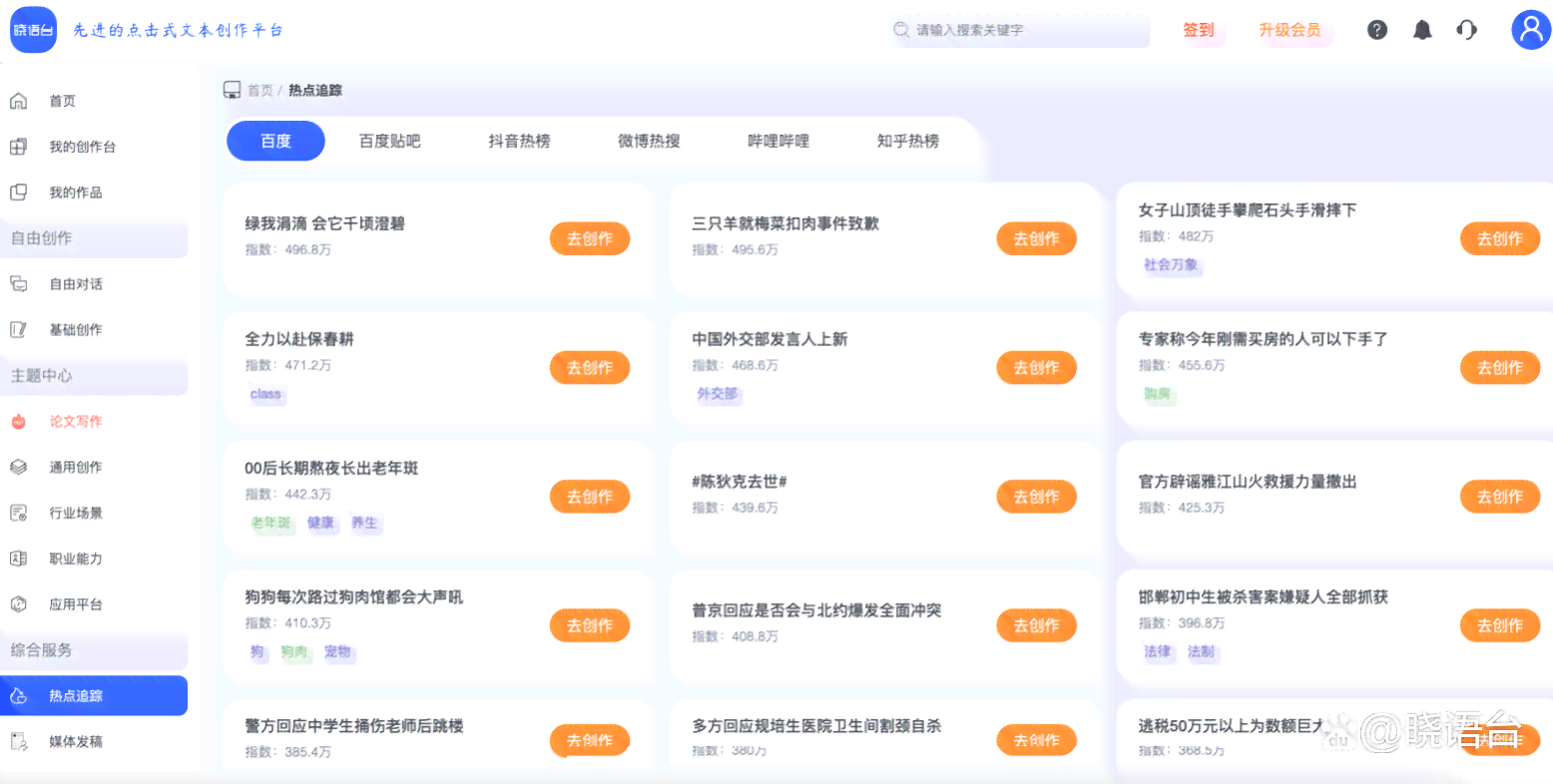Click the 狗肉 tag

tap(294, 652)
